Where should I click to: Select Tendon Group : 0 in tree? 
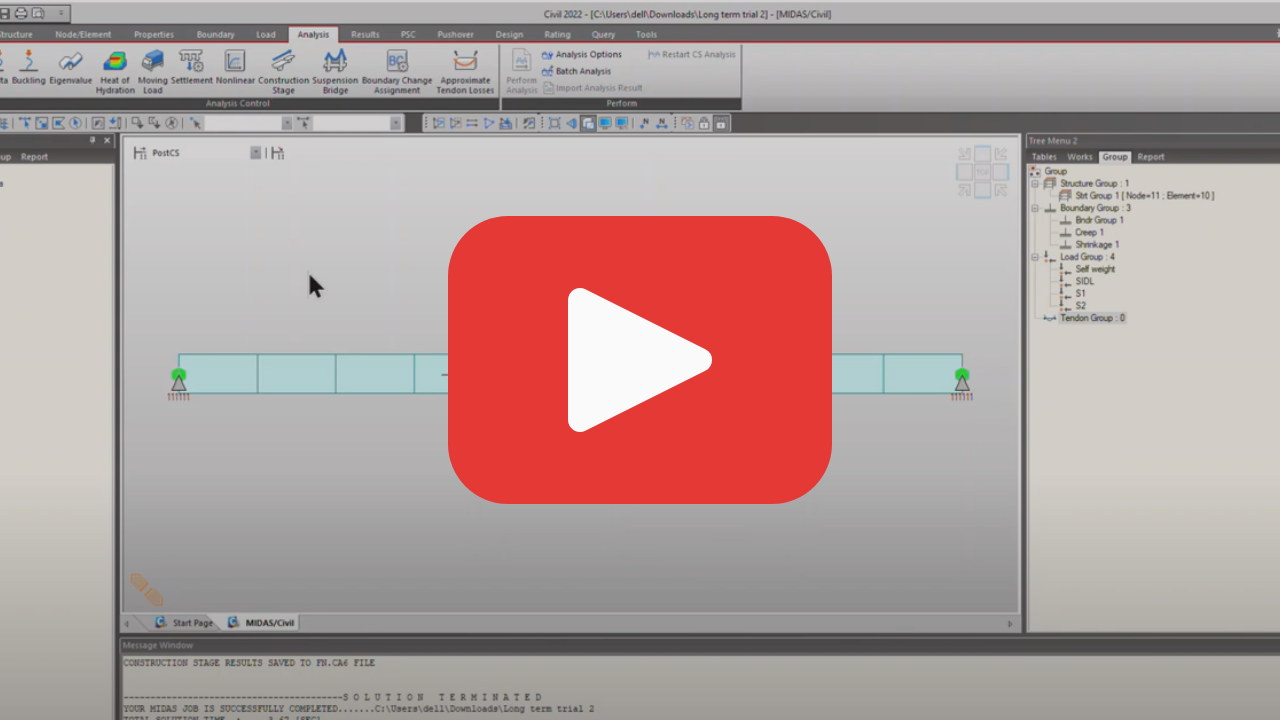tap(1092, 318)
